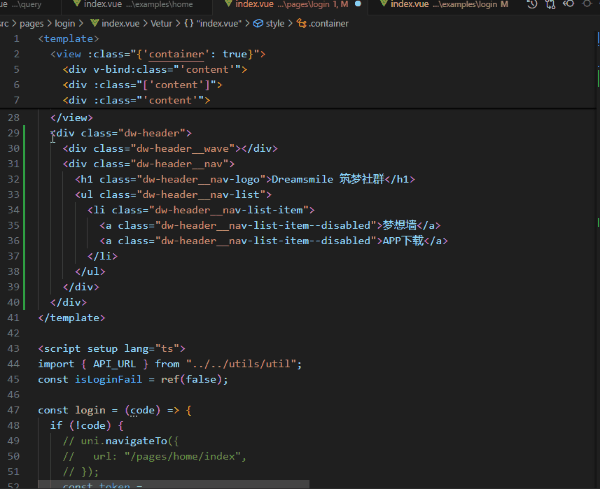Image resolution: width=600 pixels, height=489 pixels.
Task: Click 'login' constant on line 47
Action: (90, 410)
